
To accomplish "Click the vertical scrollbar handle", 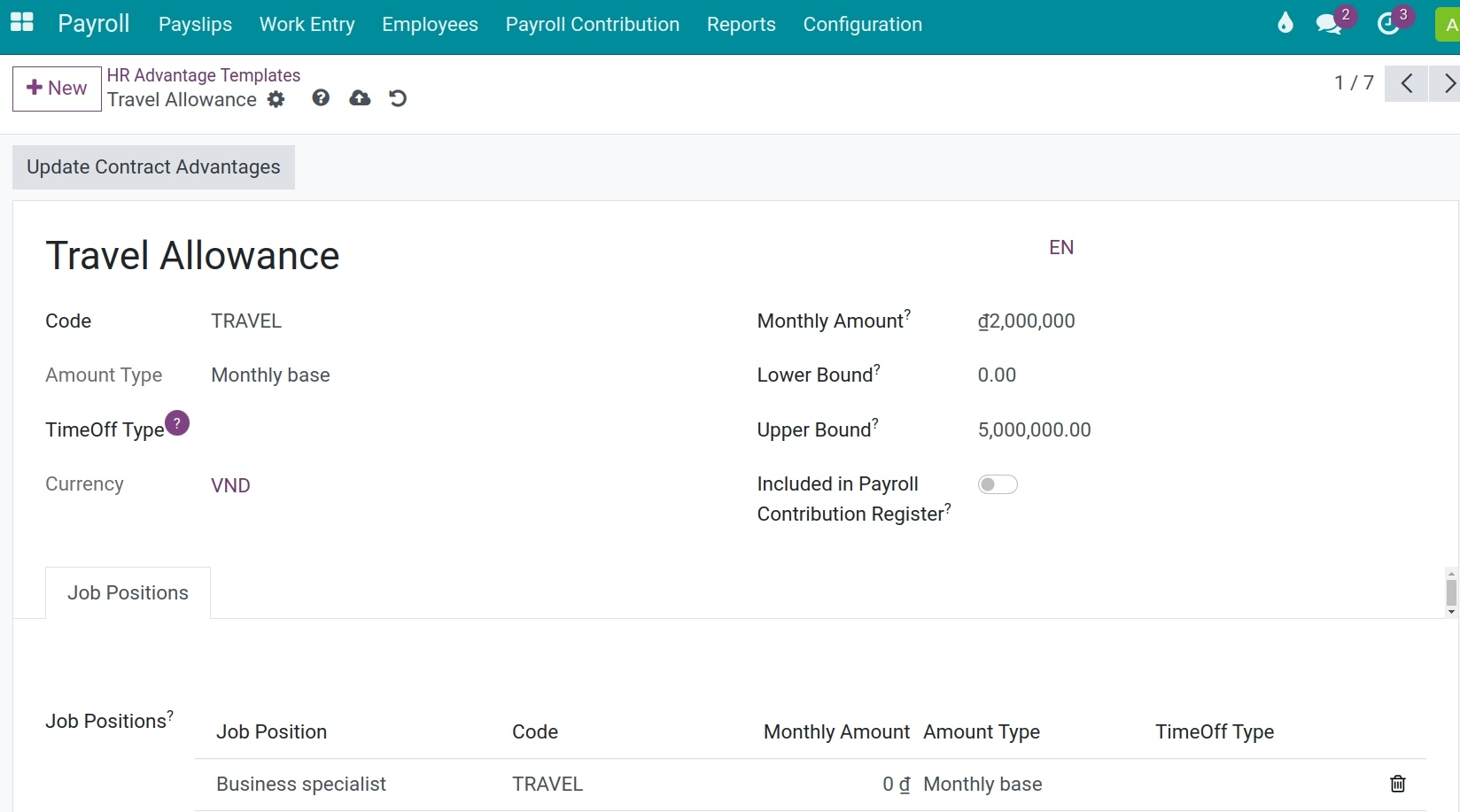I will click(x=1451, y=592).
